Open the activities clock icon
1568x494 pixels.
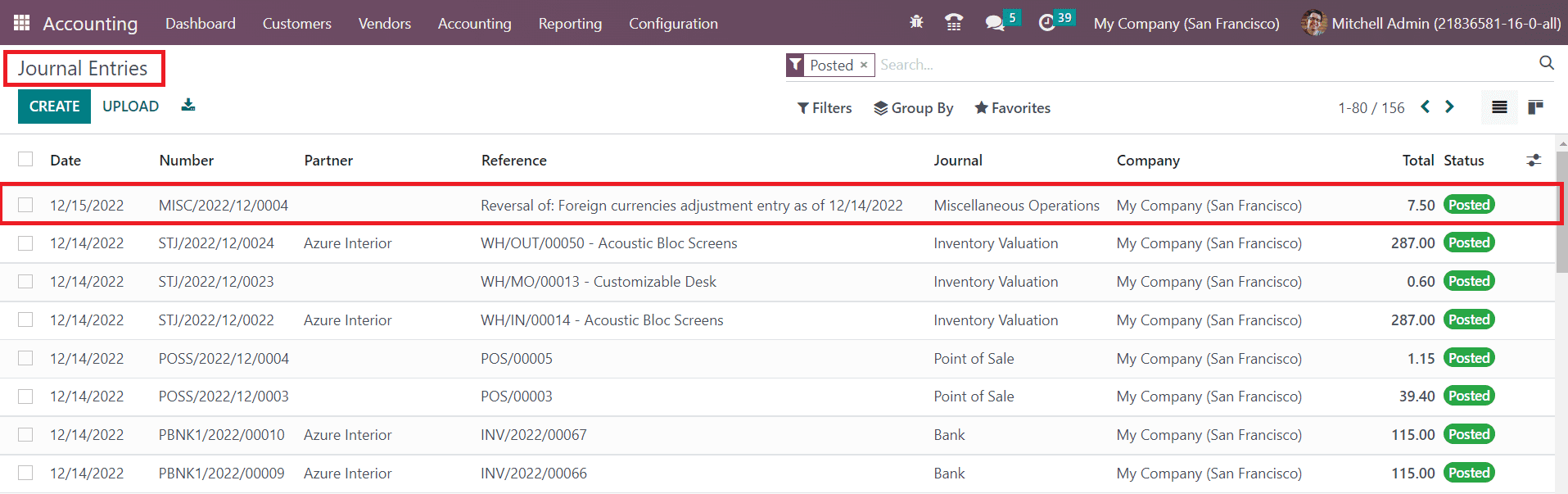(x=1046, y=23)
